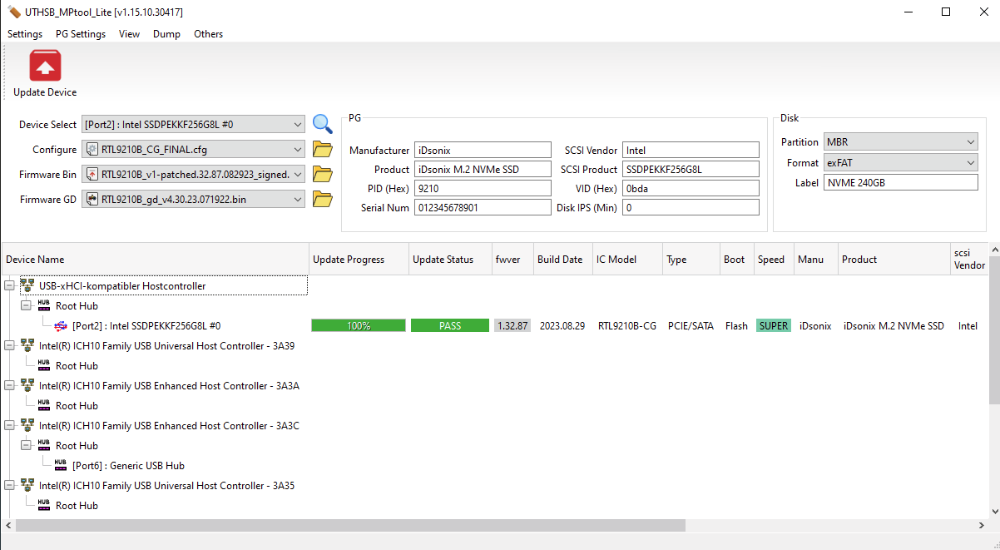The image size is (1000, 550).
Task: Open the Format exFAT dropdown
Action: coord(899,163)
